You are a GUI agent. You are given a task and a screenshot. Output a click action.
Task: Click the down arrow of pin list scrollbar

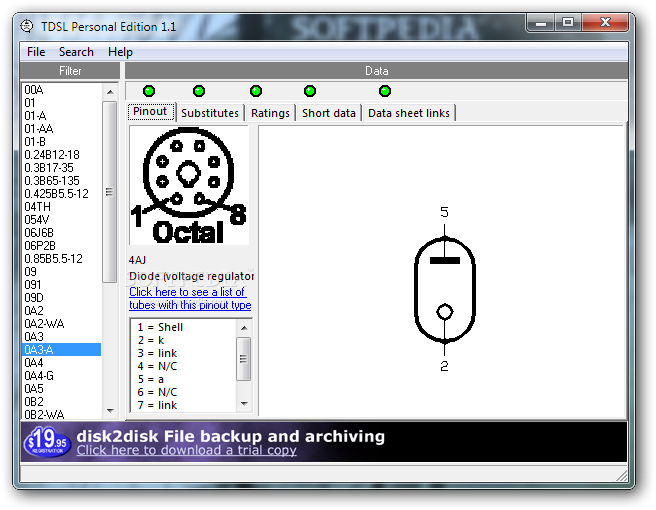(x=244, y=404)
